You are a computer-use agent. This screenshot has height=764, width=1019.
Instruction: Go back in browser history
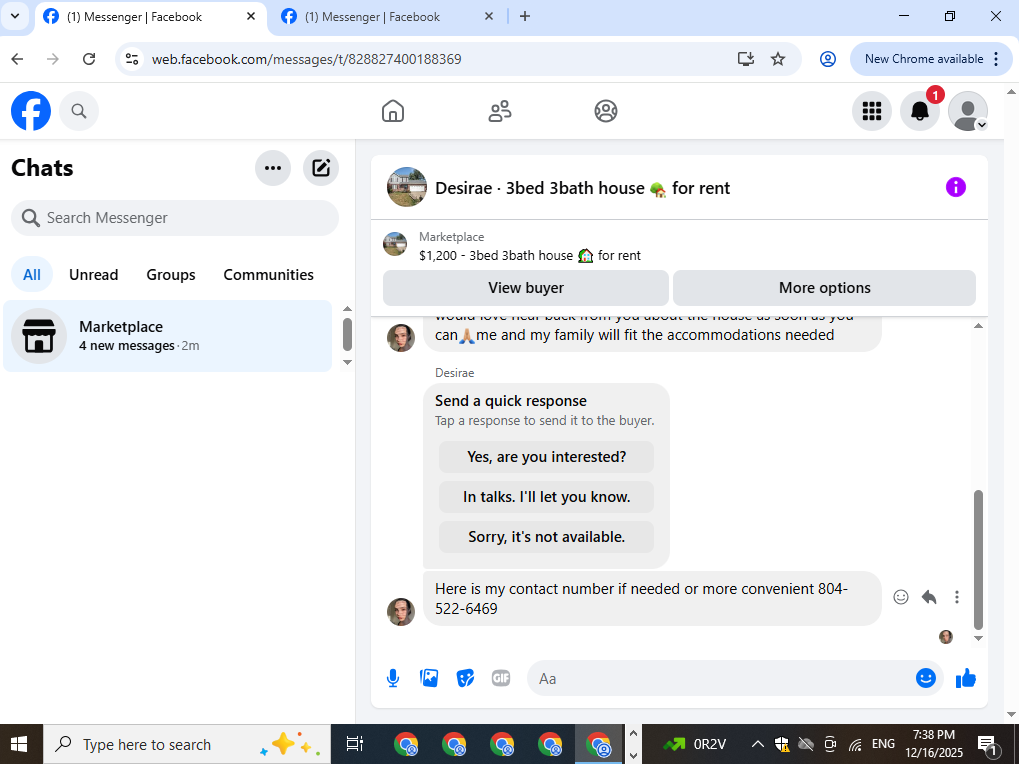(18, 59)
